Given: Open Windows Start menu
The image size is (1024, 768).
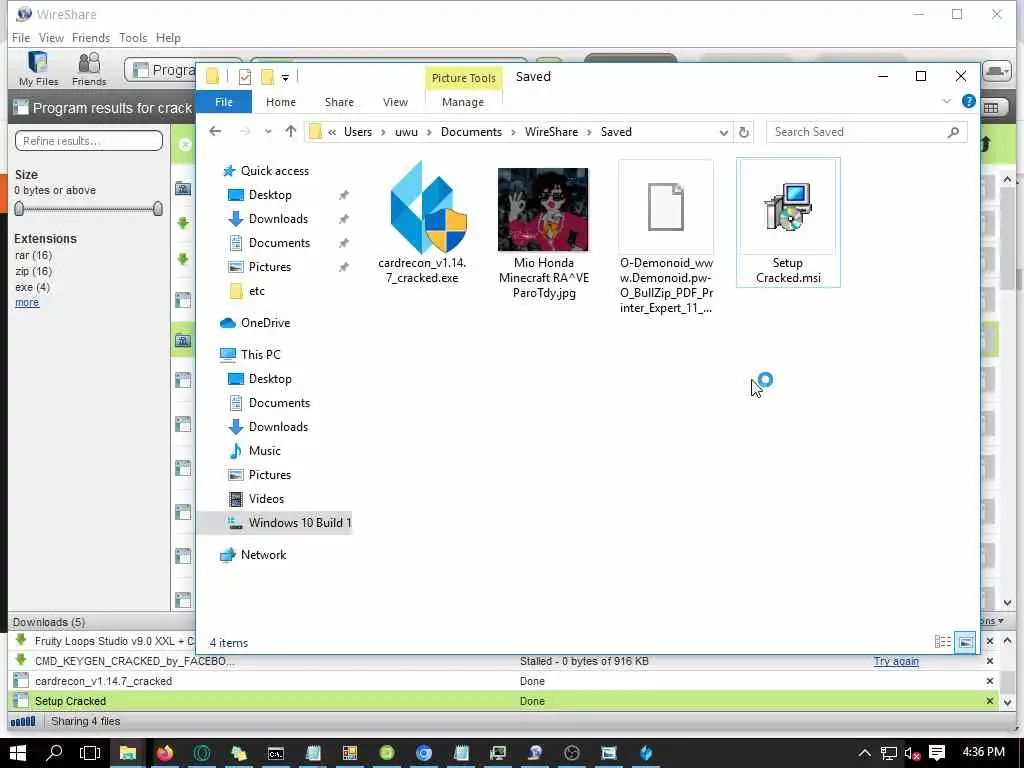Looking at the screenshot, I should pos(18,753).
